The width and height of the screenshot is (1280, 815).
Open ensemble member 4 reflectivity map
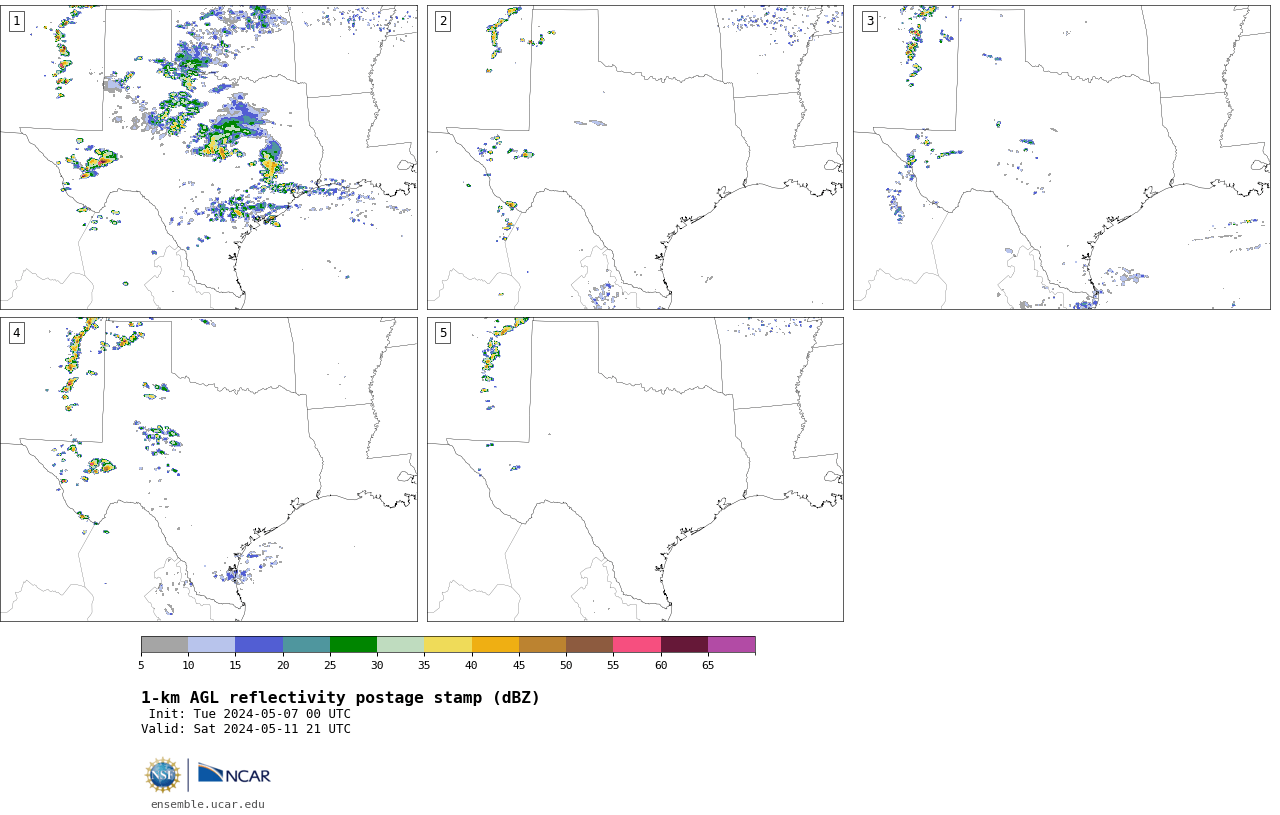tap(209, 469)
